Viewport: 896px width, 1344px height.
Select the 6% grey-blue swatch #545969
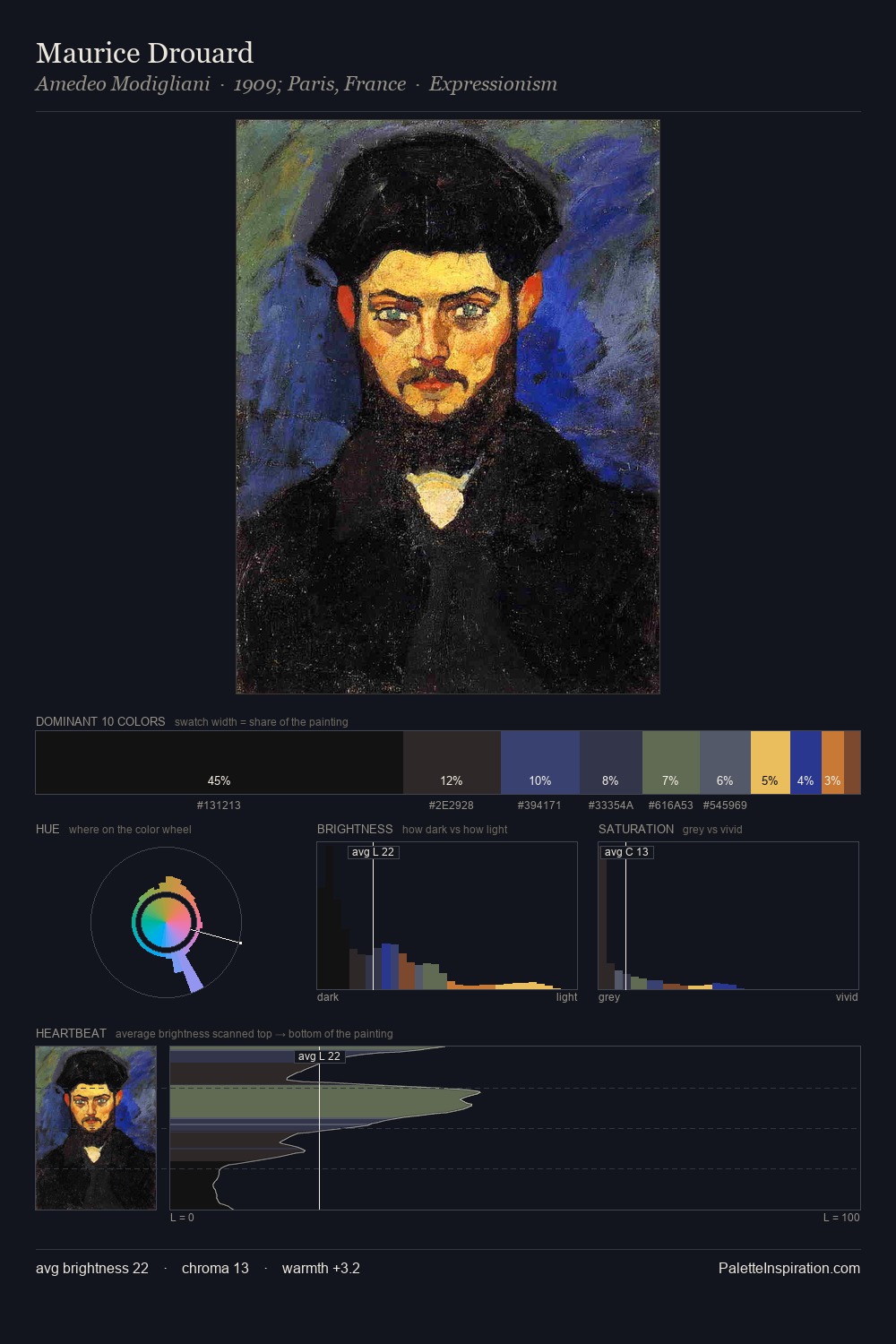tap(725, 762)
